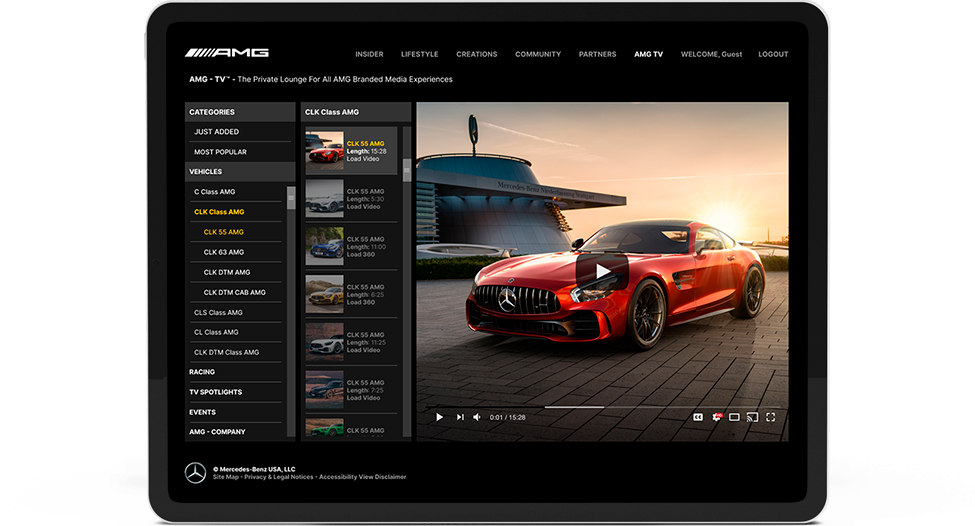Open Accessibility View Disclaimer link
The height and width of the screenshot is (526, 975).
(x=363, y=477)
